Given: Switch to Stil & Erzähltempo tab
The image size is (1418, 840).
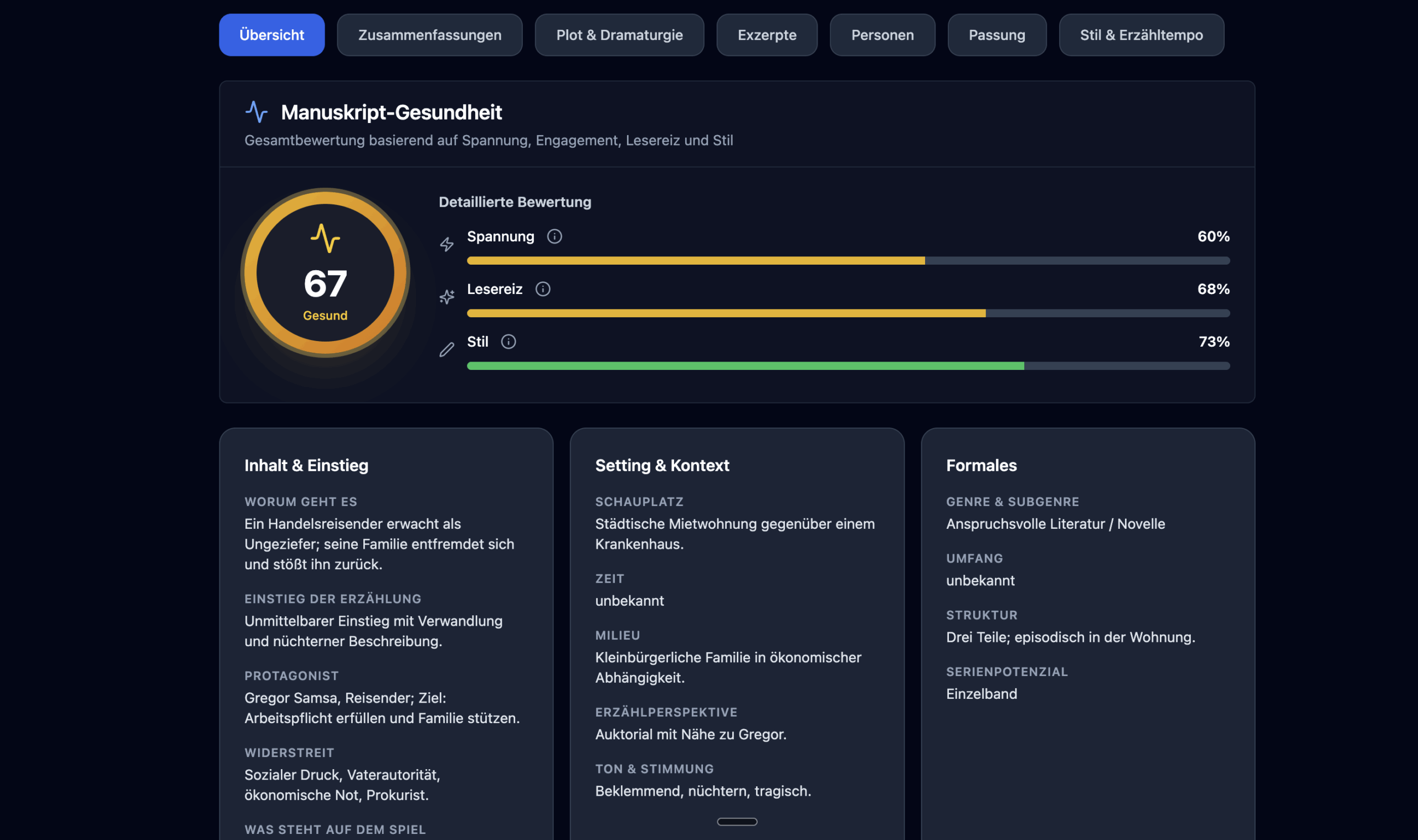Looking at the screenshot, I should click(x=1140, y=35).
